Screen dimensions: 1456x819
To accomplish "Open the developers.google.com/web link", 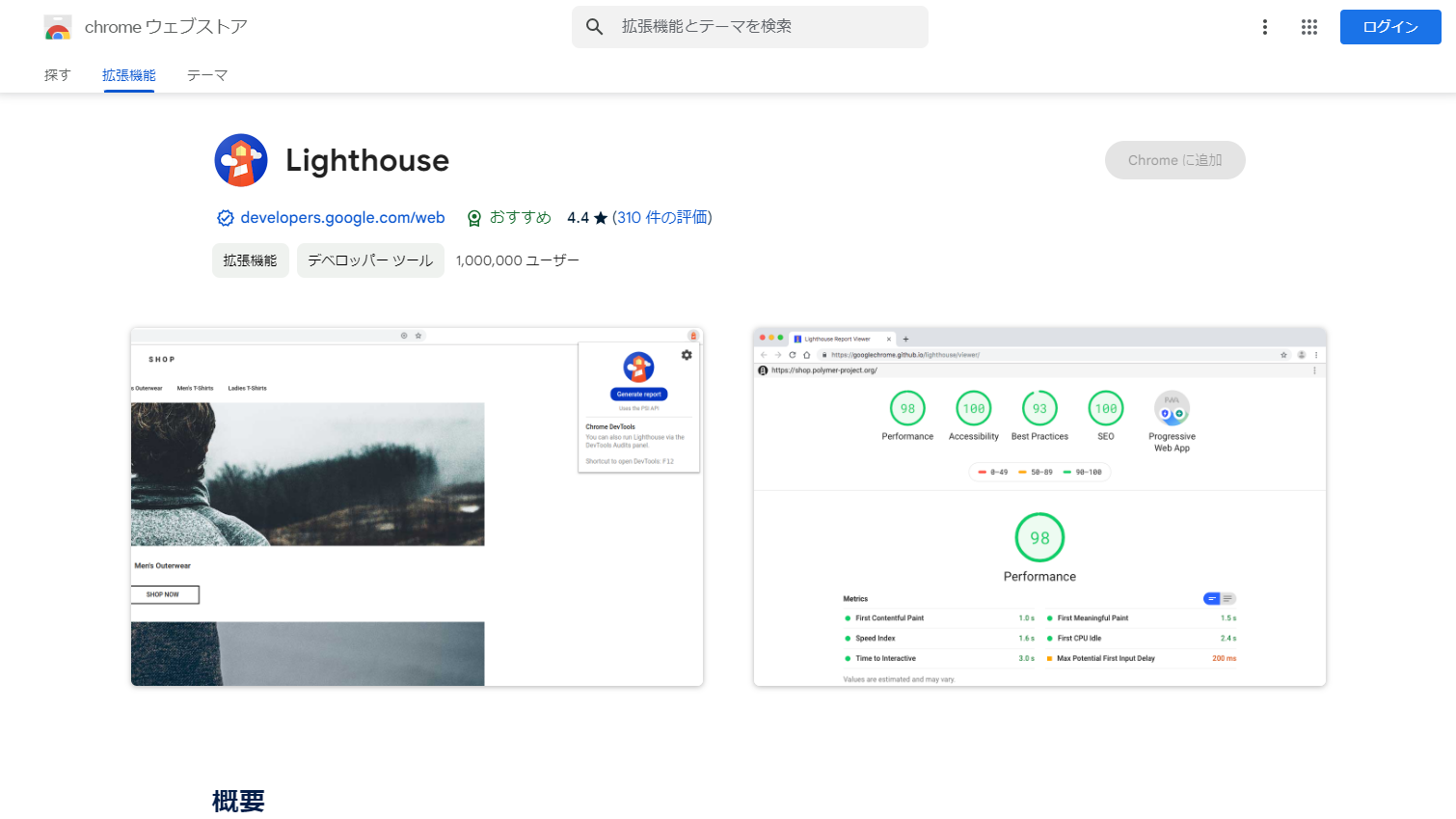I will tap(342, 218).
